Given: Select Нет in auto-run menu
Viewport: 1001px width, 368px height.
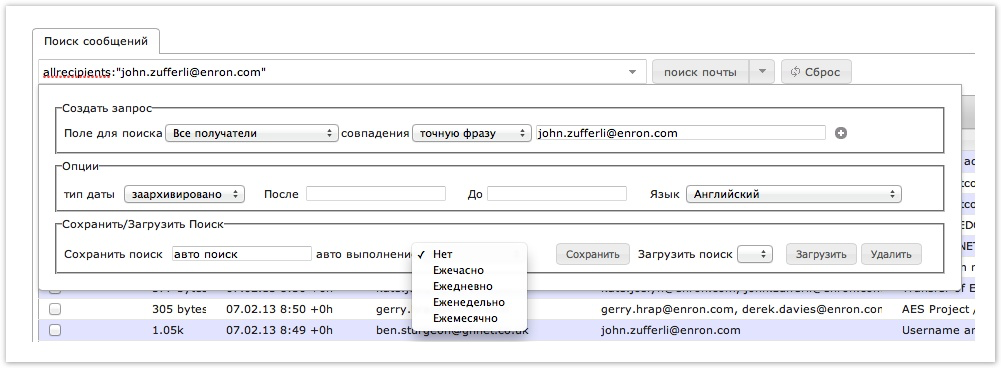Looking at the screenshot, I should pos(470,254).
